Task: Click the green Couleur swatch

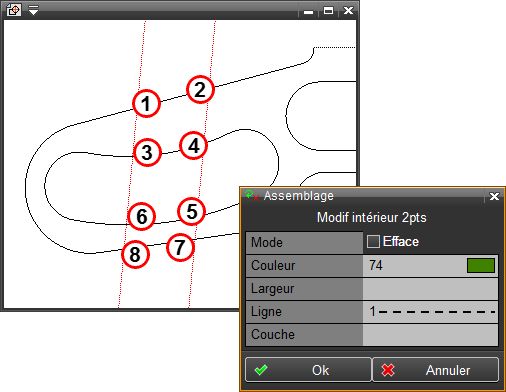Action: [481, 266]
